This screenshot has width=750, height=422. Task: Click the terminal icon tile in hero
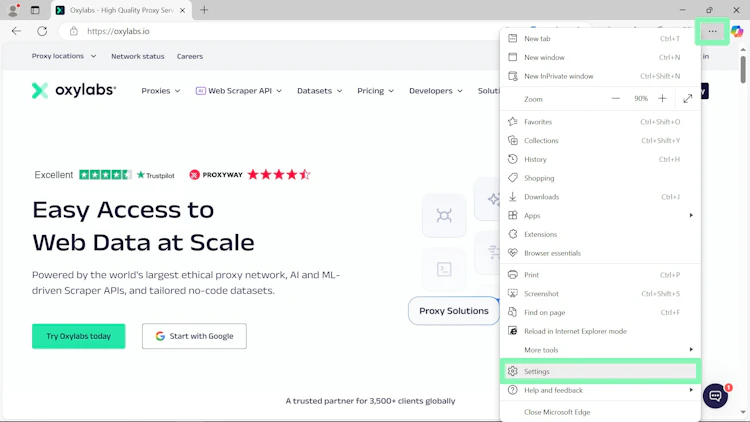coord(444,269)
